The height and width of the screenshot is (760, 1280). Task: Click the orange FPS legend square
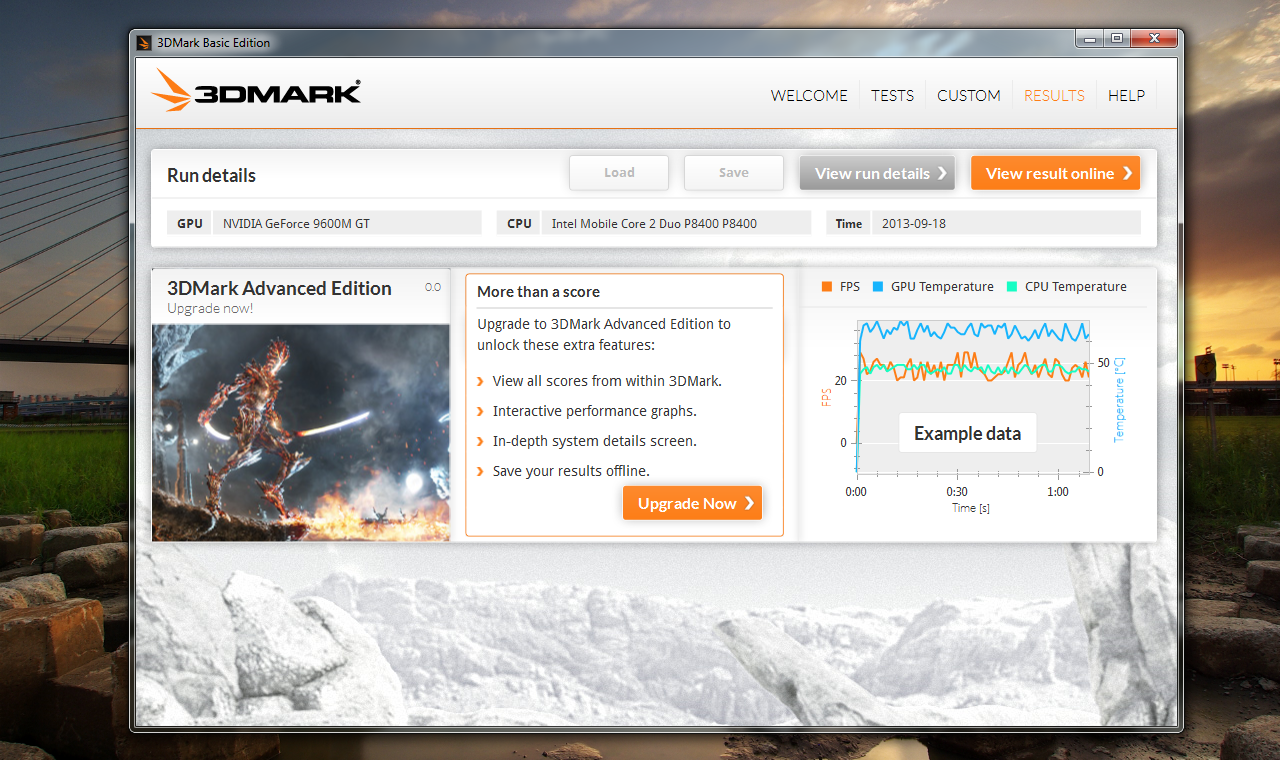(x=826, y=287)
